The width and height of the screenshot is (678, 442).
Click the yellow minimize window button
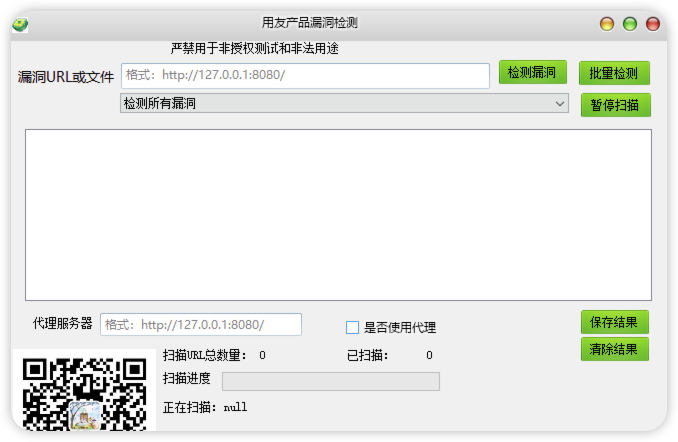coord(607,24)
